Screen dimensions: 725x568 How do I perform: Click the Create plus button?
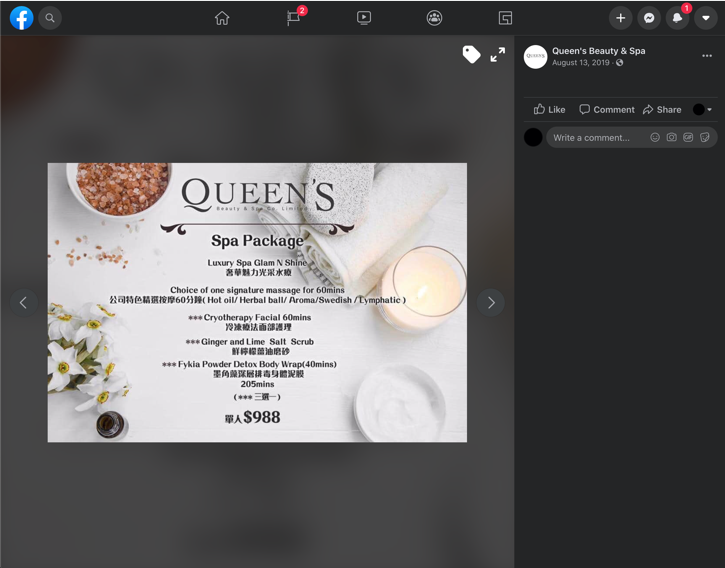pyautogui.click(x=621, y=18)
